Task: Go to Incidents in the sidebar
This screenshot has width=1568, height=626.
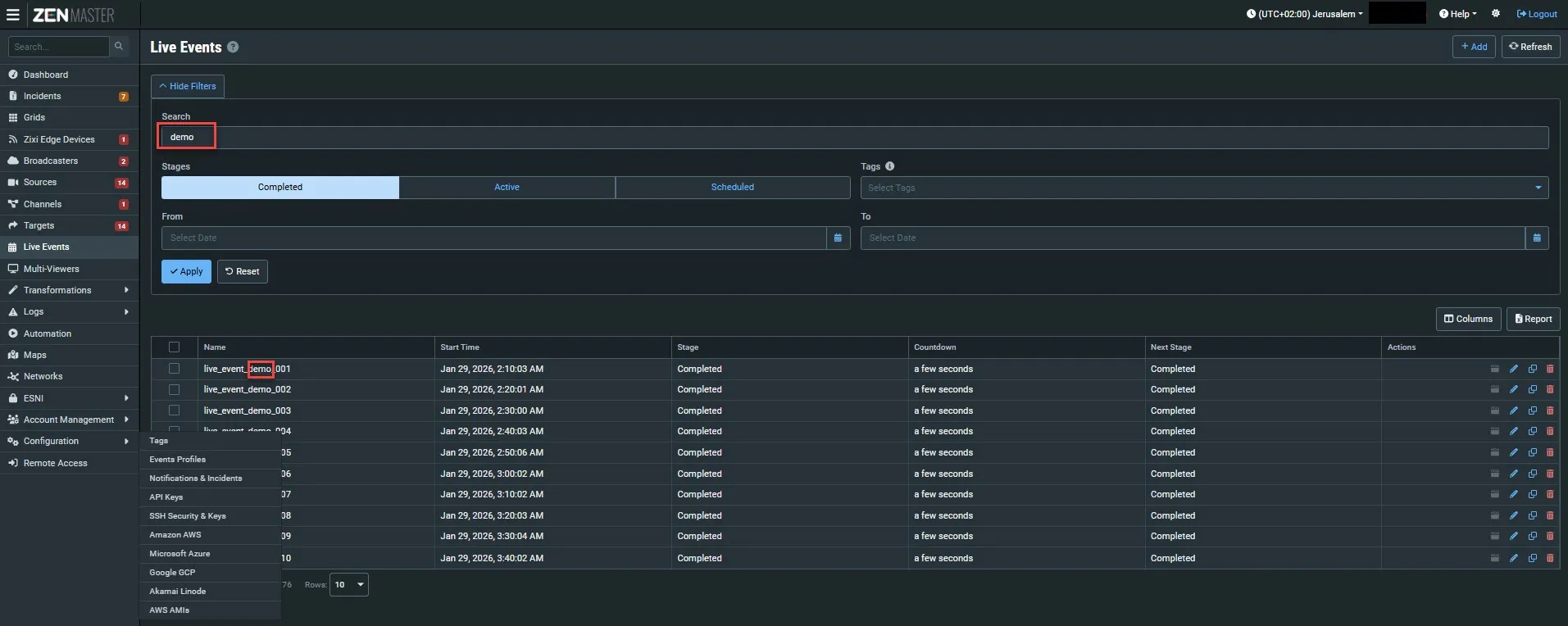Action: 69,96
